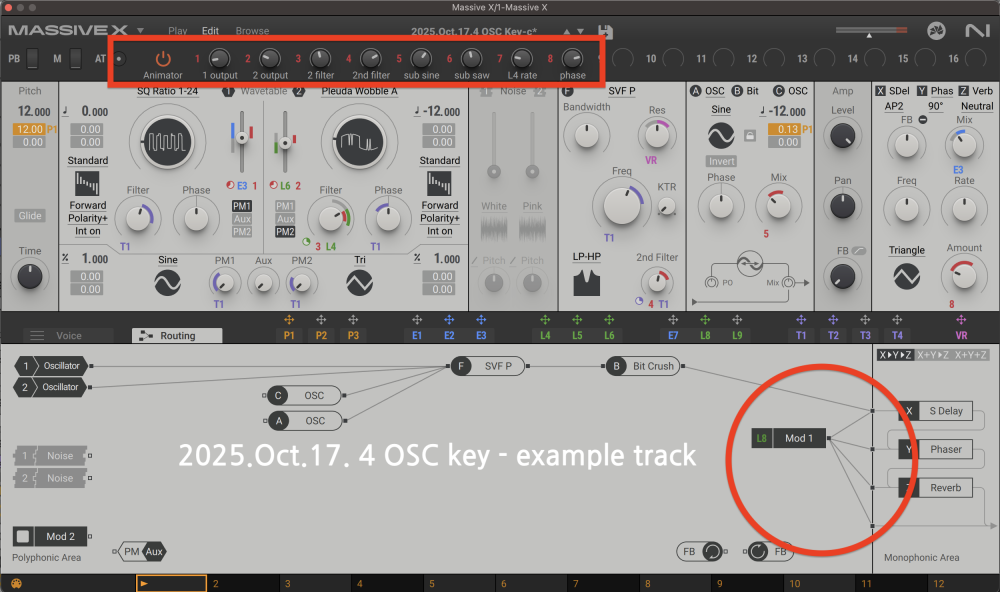This screenshot has height=592, width=1000.
Task: Click the Tri phase mod oscillator icon
Action: pos(360,283)
